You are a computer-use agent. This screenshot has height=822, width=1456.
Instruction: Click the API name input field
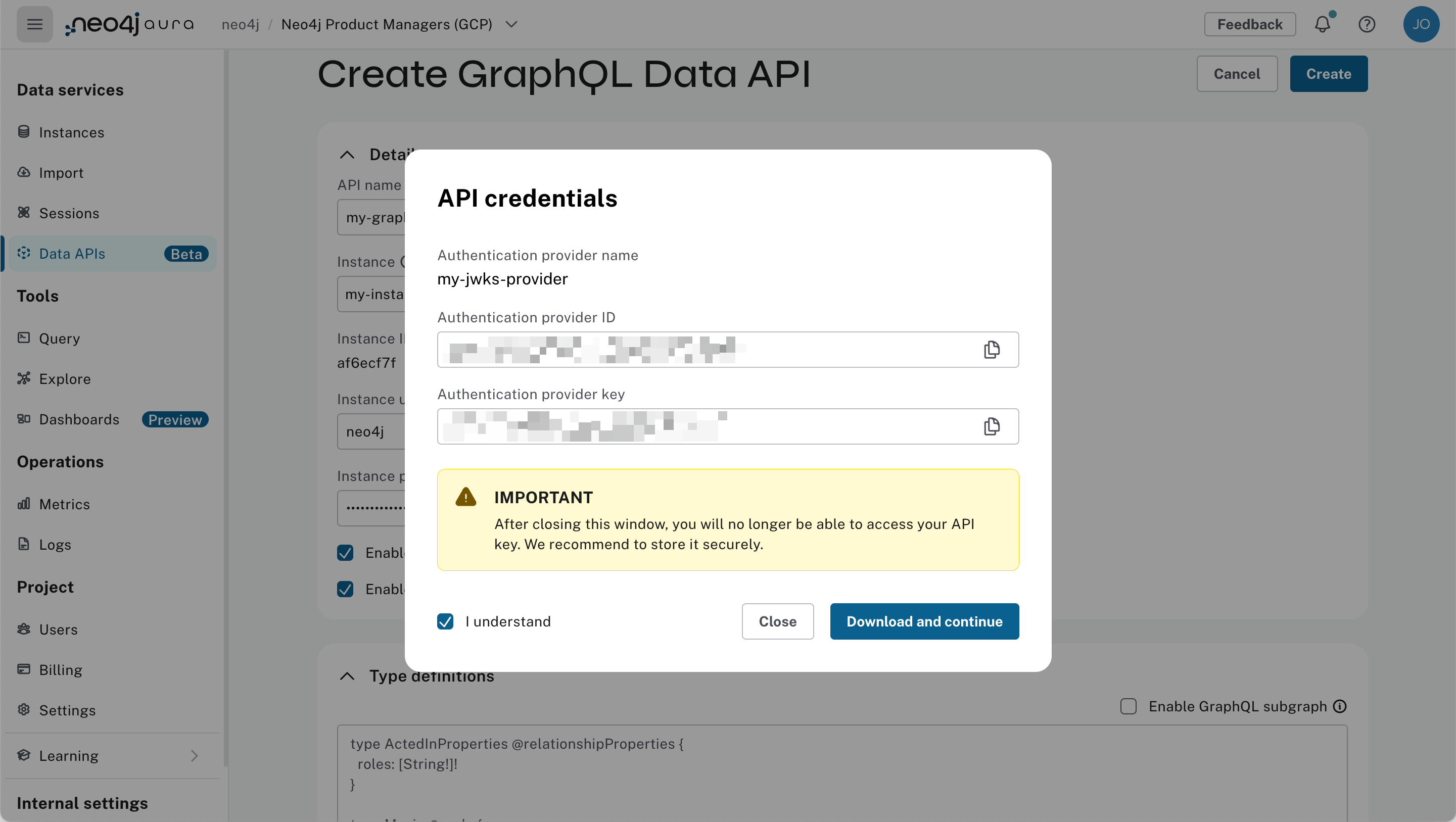click(371, 218)
